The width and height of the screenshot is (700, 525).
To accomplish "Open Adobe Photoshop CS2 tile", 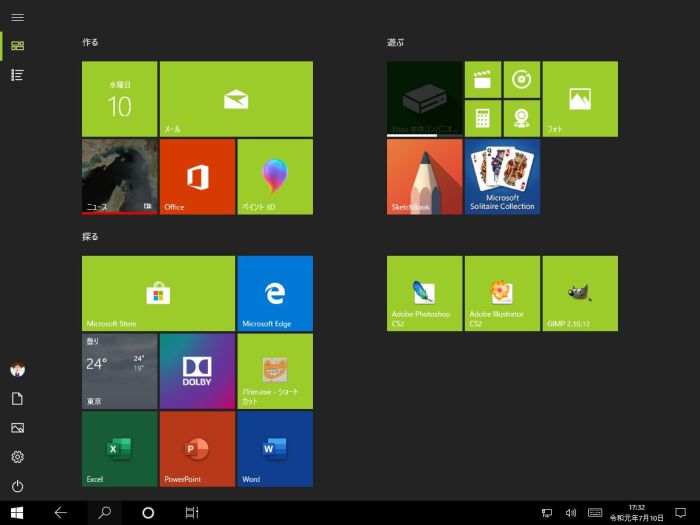I will (424, 293).
